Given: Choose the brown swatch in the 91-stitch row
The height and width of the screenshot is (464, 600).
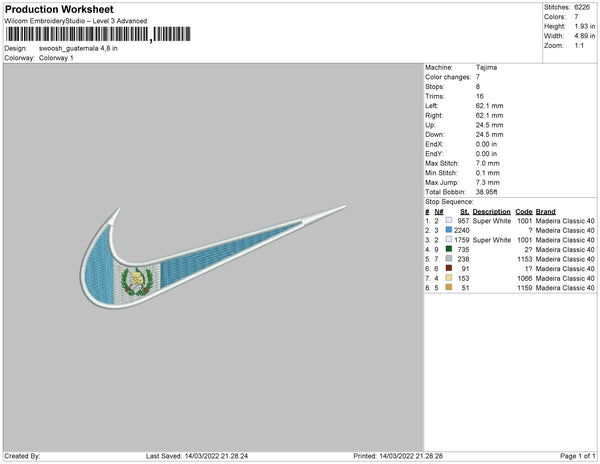Looking at the screenshot, I should [449, 269].
